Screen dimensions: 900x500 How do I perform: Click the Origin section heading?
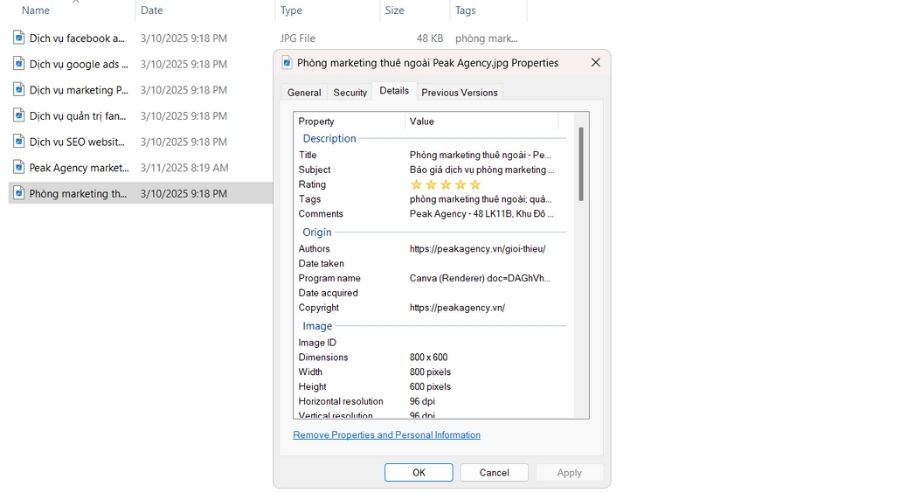317,232
